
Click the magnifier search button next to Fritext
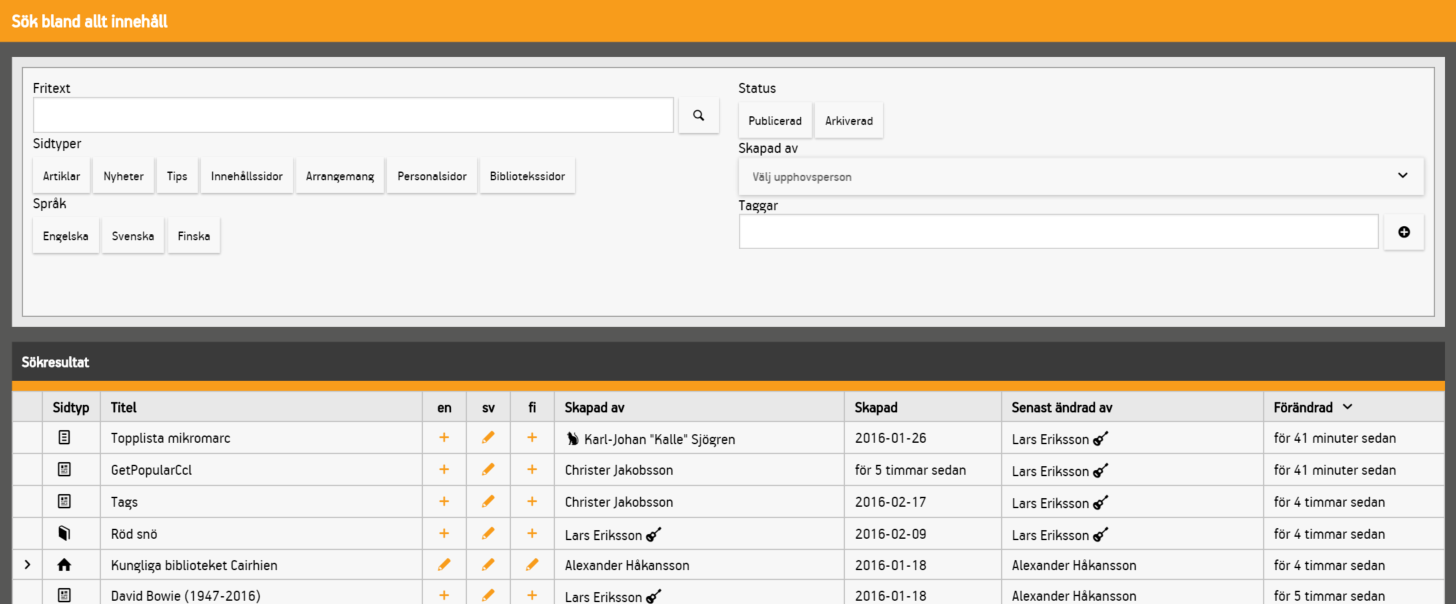tap(698, 115)
